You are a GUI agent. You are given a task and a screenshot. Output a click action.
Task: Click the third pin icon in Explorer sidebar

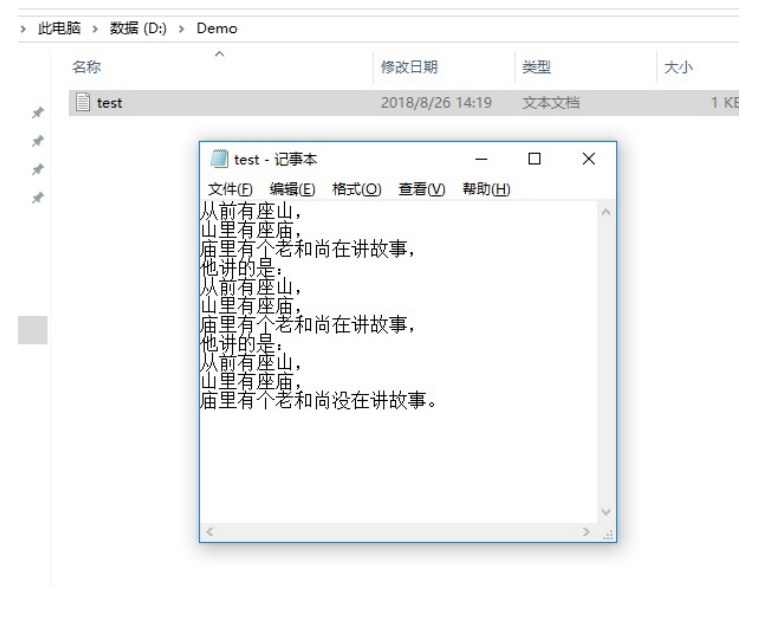37,170
